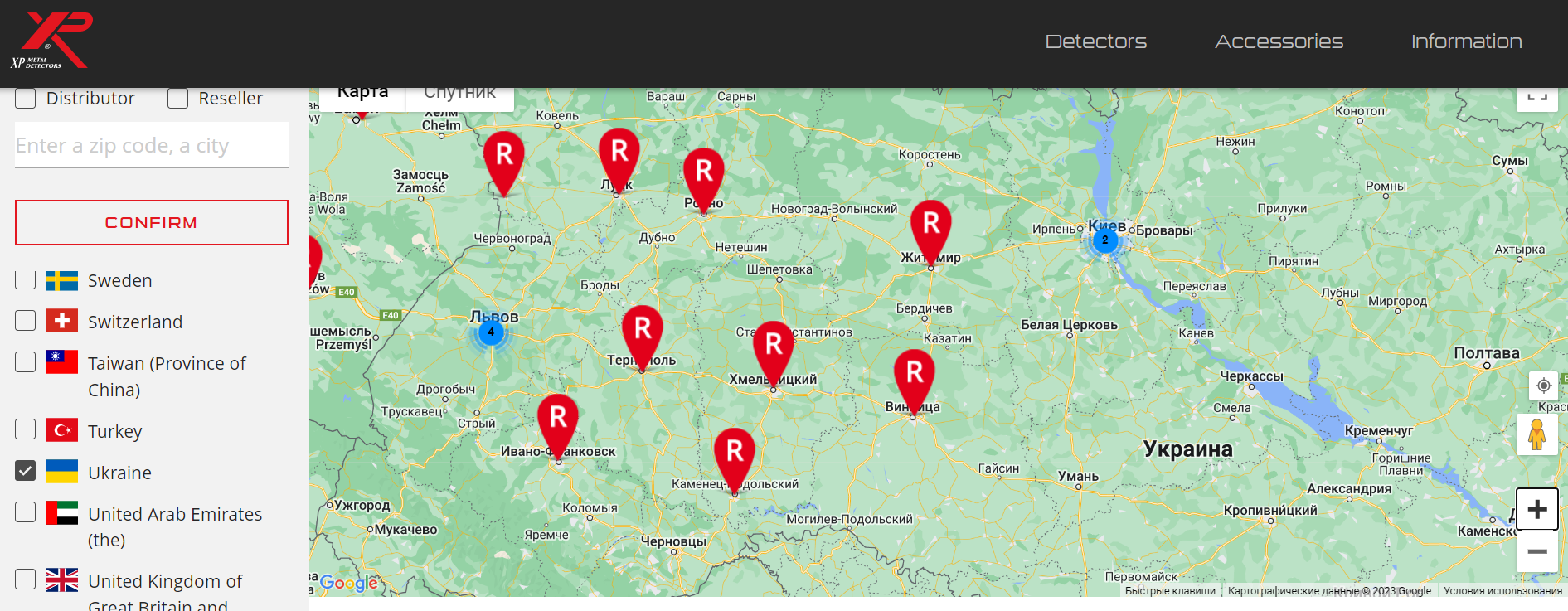
Task: Click the Кременчуг city label on map
Action: [x=1379, y=431]
